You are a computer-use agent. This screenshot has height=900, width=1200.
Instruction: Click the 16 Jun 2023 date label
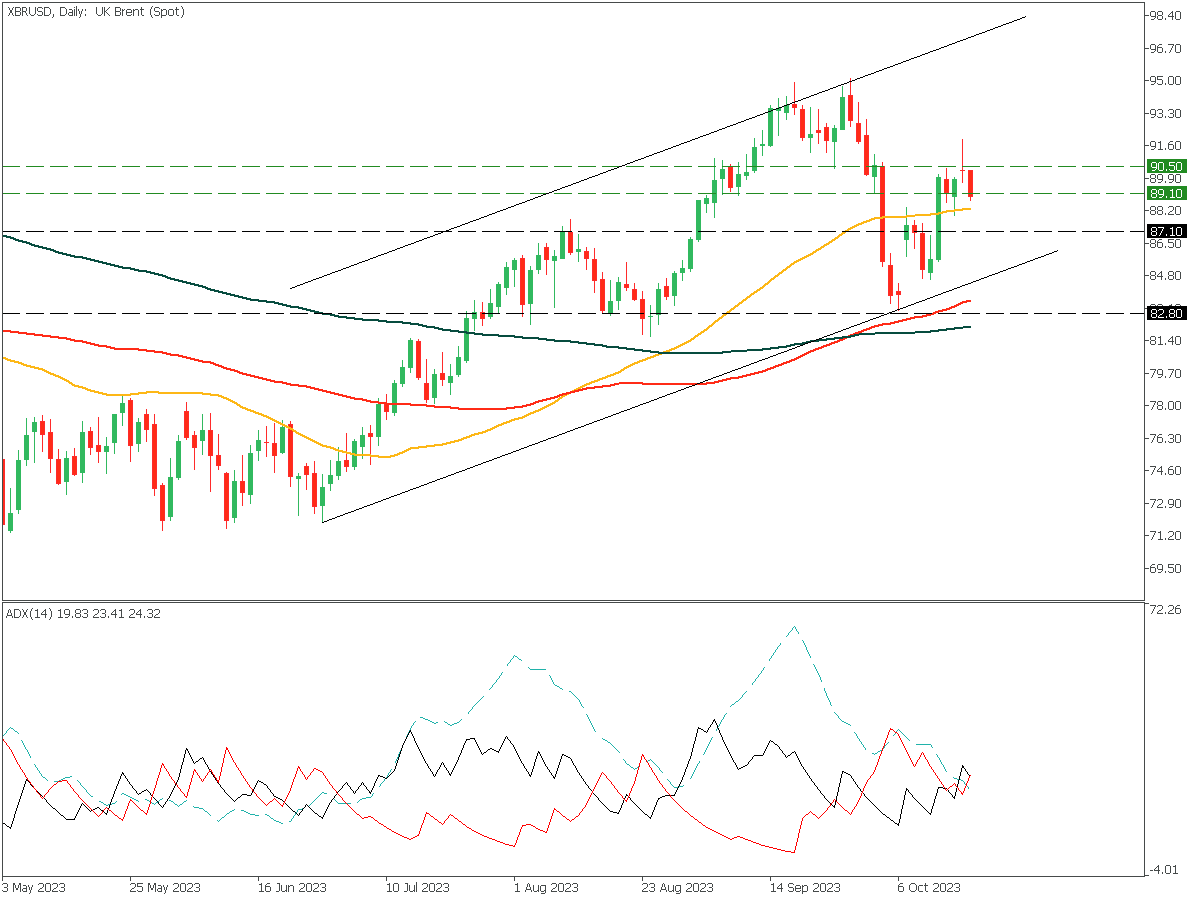[292, 887]
